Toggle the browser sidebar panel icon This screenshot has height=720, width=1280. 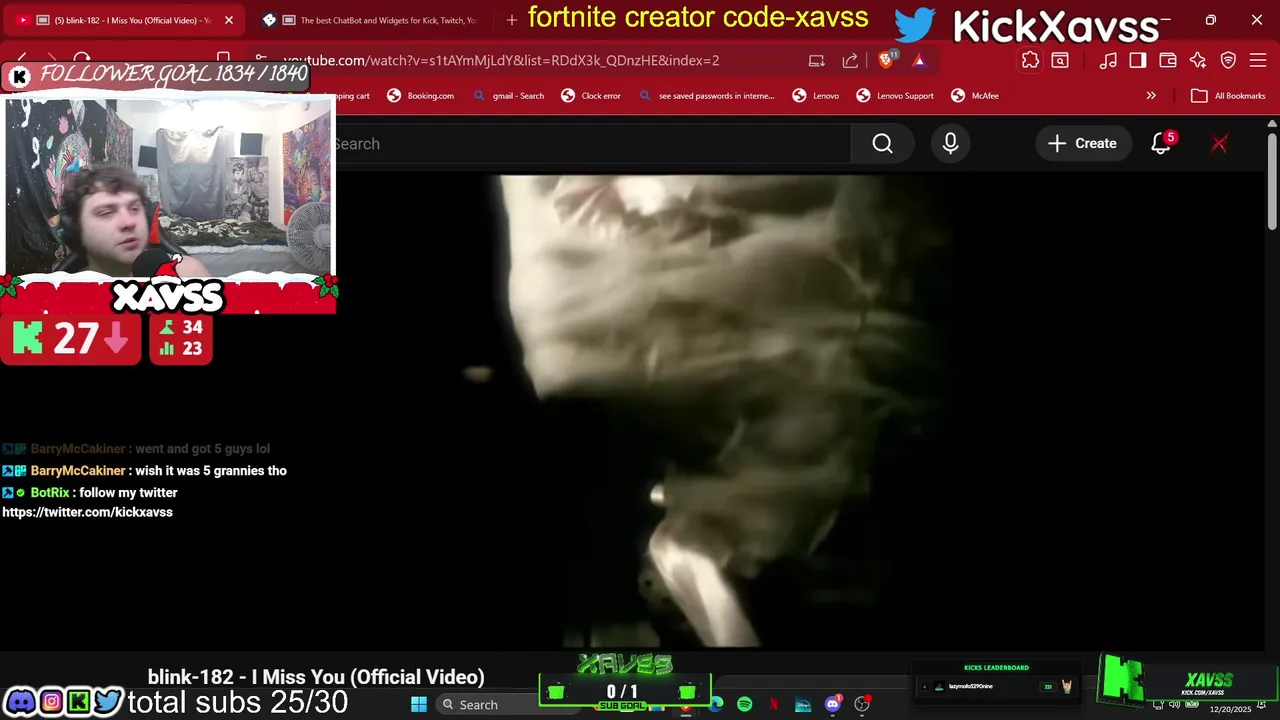[1138, 60]
